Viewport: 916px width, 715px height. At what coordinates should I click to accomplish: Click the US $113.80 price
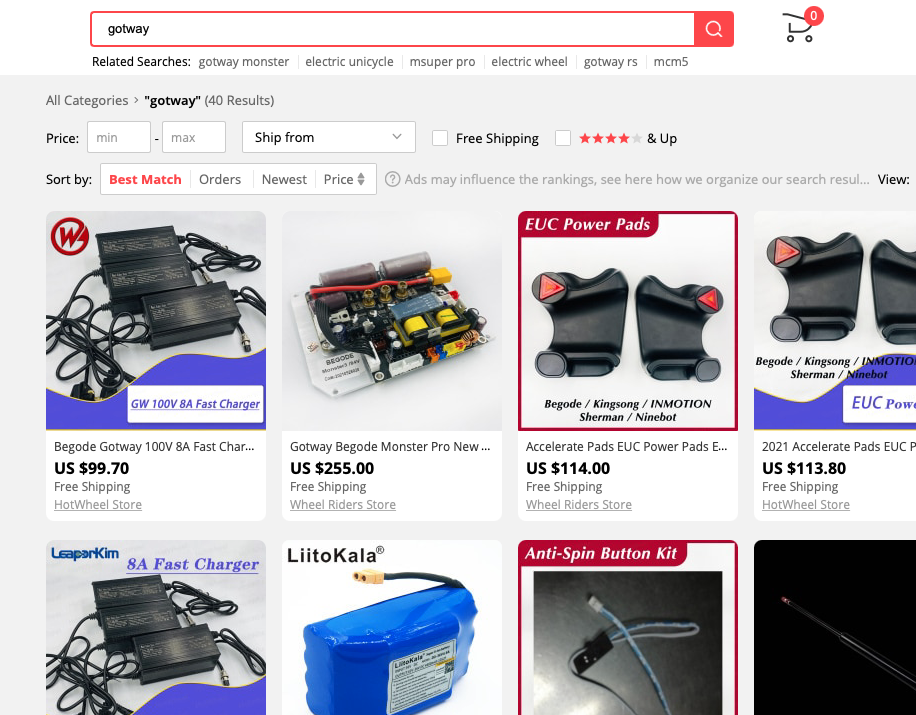(x=804, y=468)
